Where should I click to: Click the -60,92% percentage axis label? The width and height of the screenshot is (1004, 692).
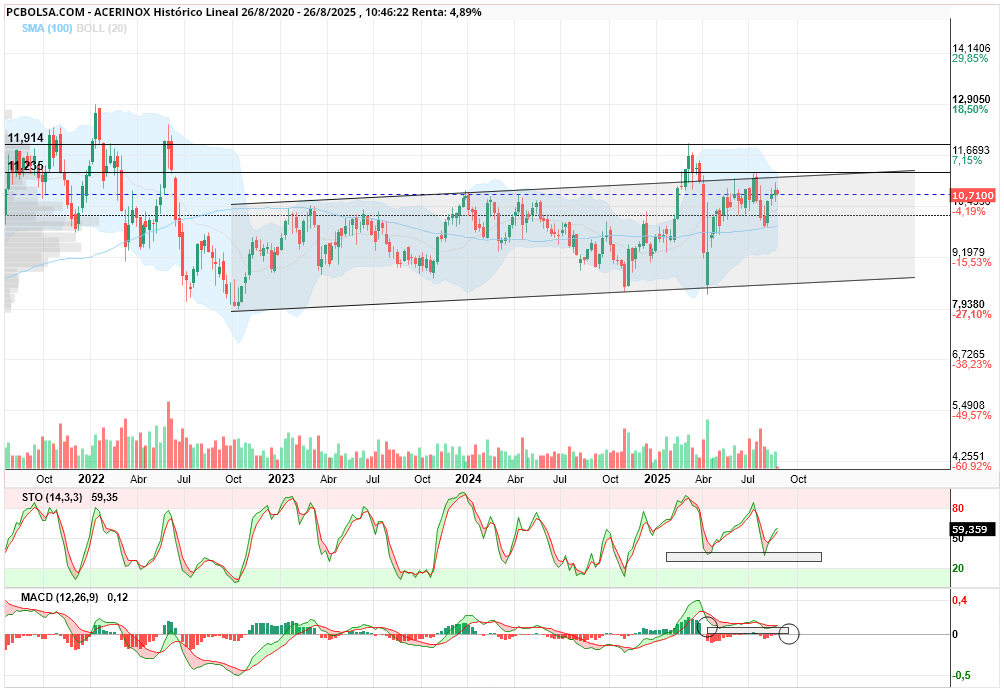(971, 466)
